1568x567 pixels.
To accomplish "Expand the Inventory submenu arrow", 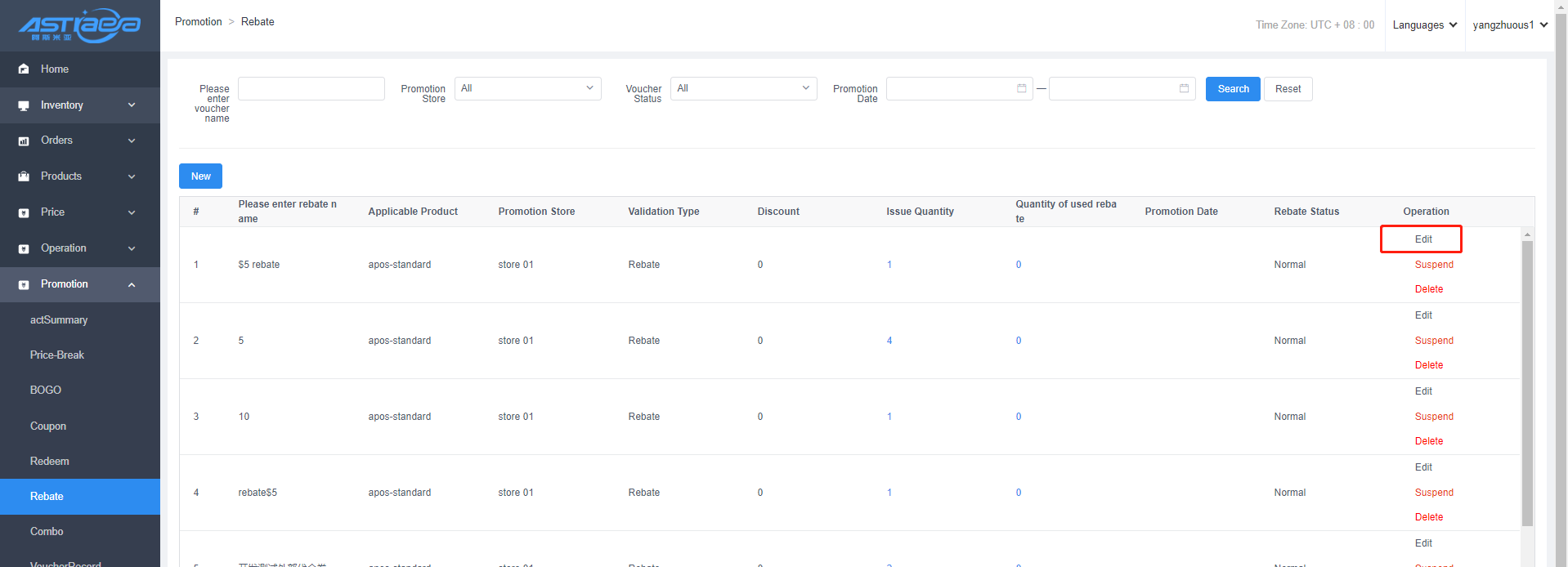I will [132, 105].
